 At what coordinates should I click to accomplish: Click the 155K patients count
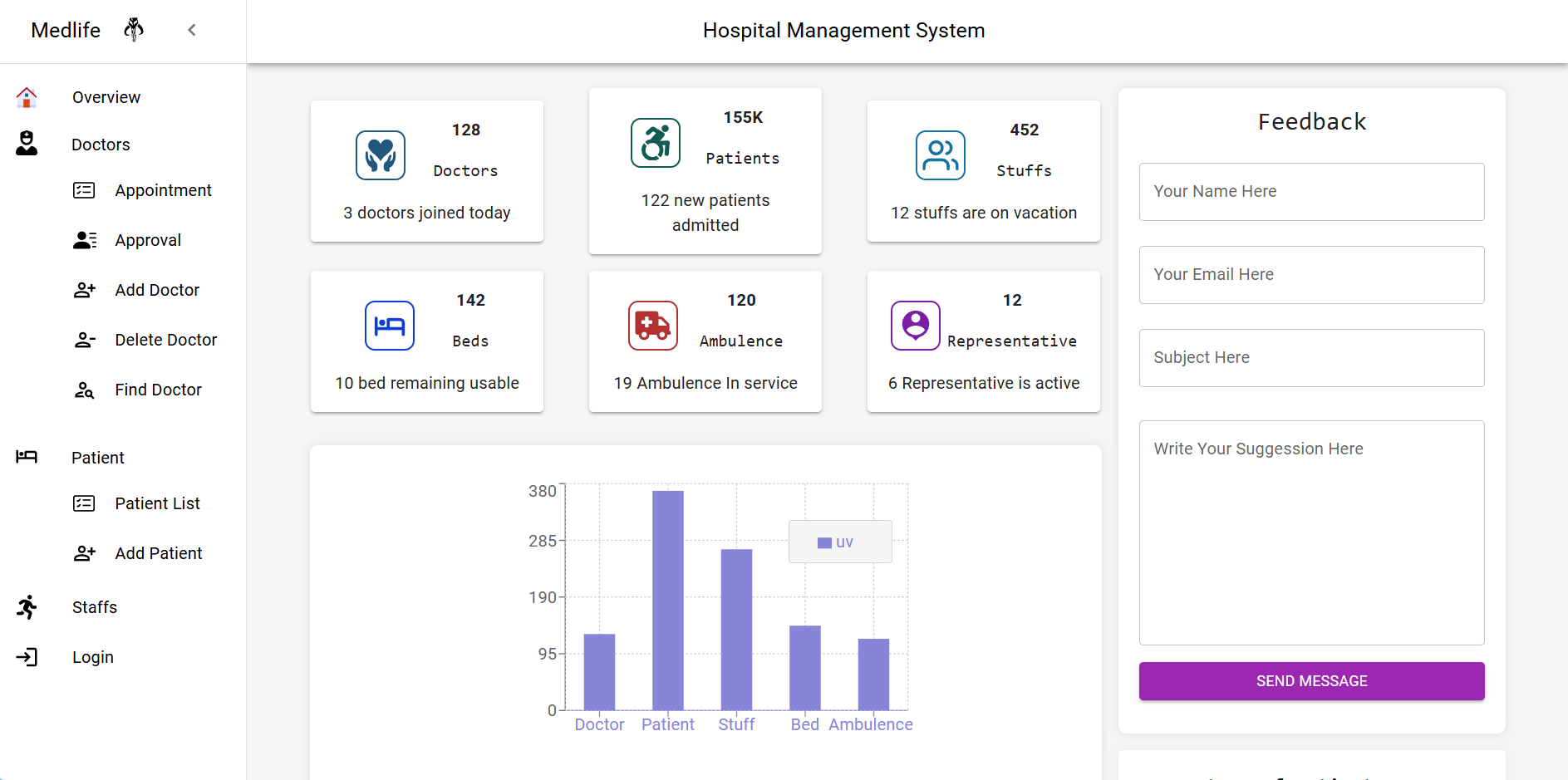coord(743,118)
